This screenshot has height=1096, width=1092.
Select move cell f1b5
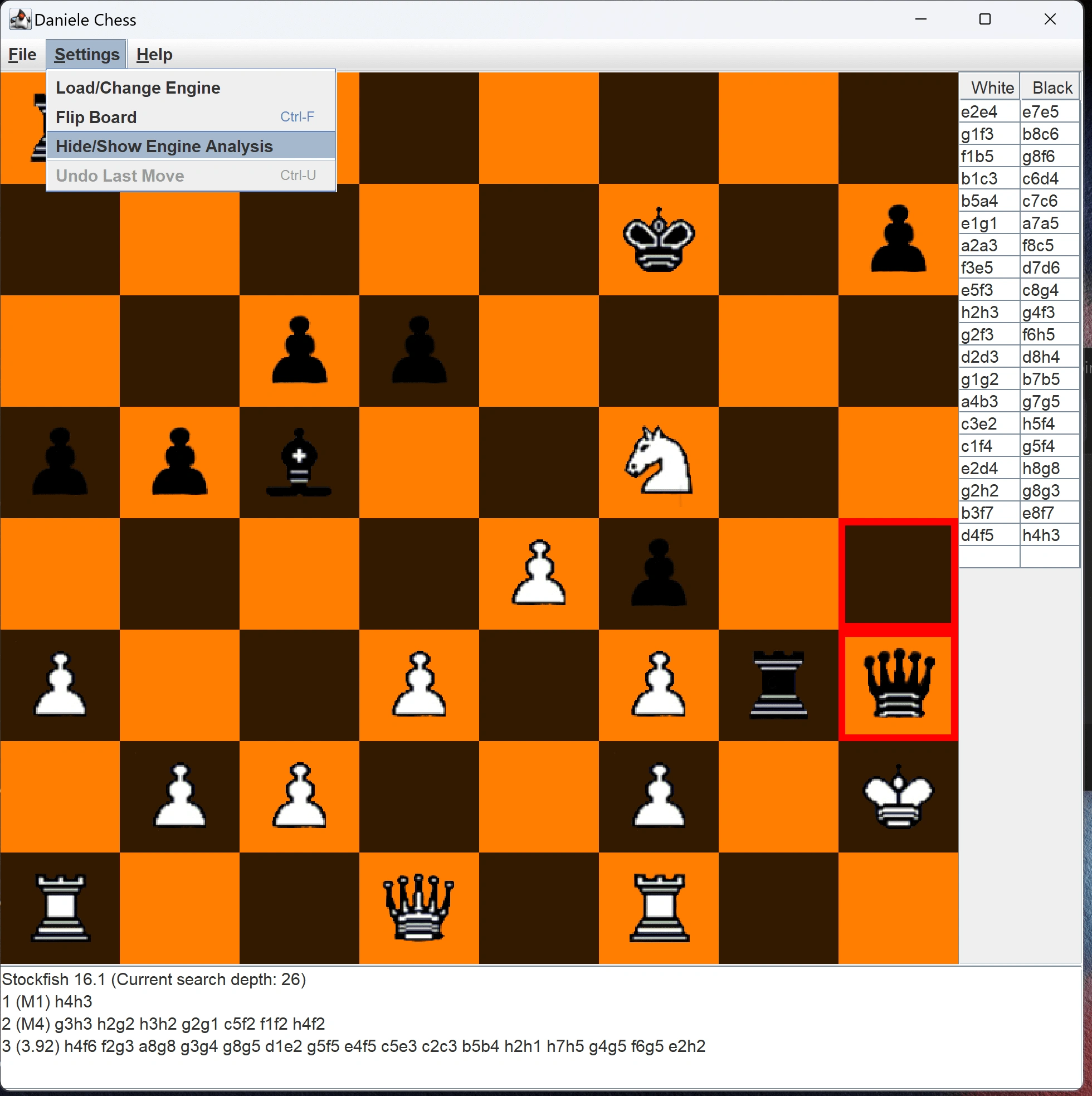989,156
